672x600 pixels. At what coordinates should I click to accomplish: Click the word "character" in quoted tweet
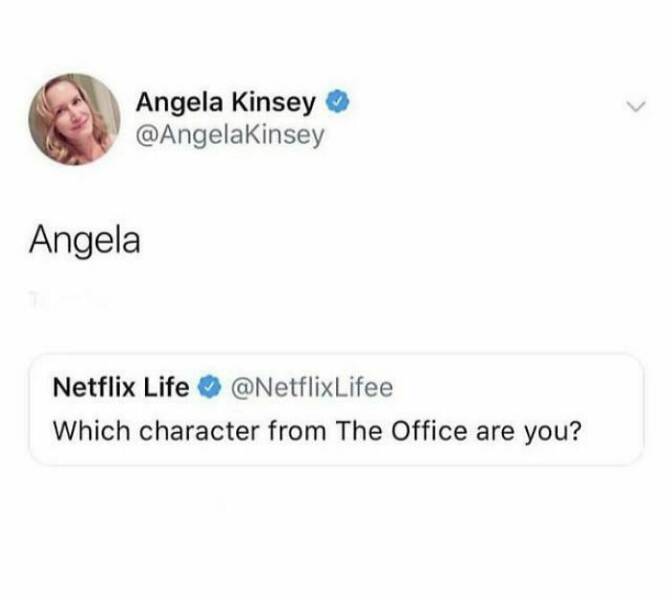199,431
